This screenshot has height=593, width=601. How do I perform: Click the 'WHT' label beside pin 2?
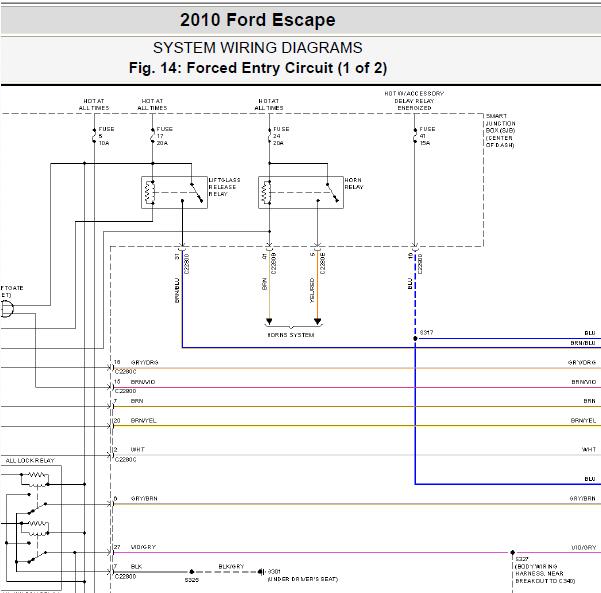137,449
